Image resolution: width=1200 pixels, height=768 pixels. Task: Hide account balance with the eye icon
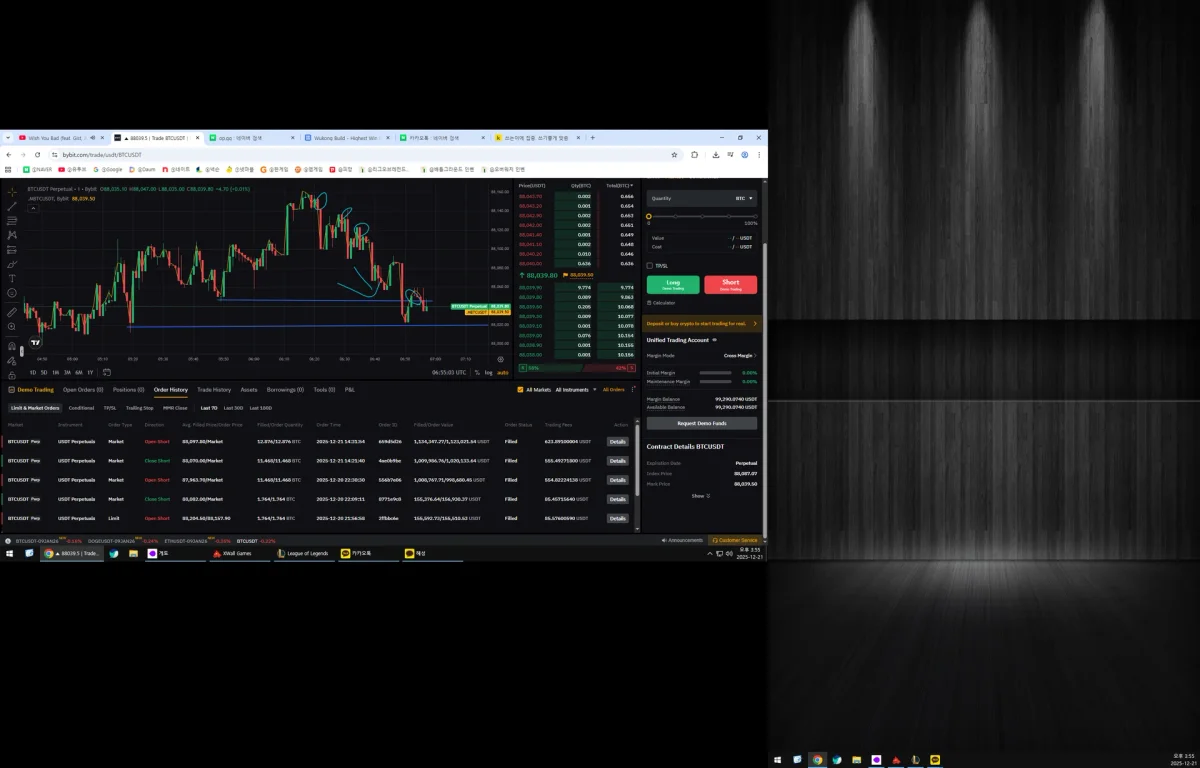coord(714,340)
